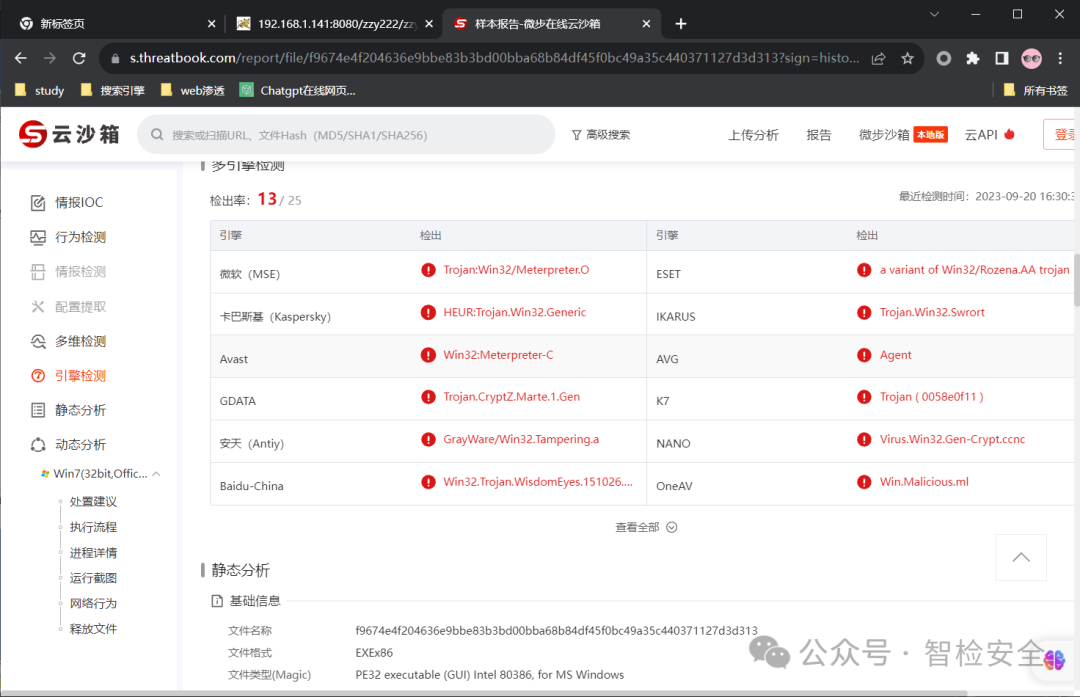The height and width of the screenshot is (697, 1080).
Task: Bookmark this page with star icon
Action: tap(907, 59)
